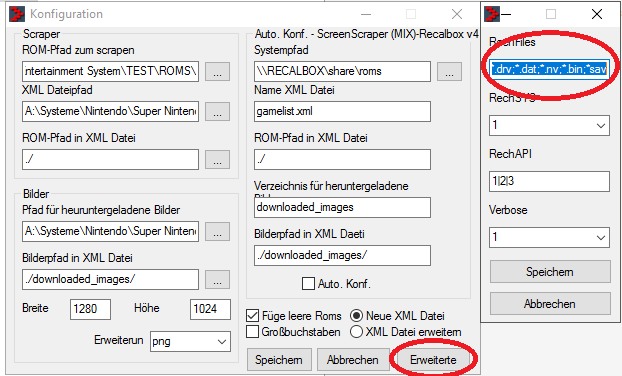
Task: Tick the Großbuchstaben checkbox
Action: tap(252, 332)
